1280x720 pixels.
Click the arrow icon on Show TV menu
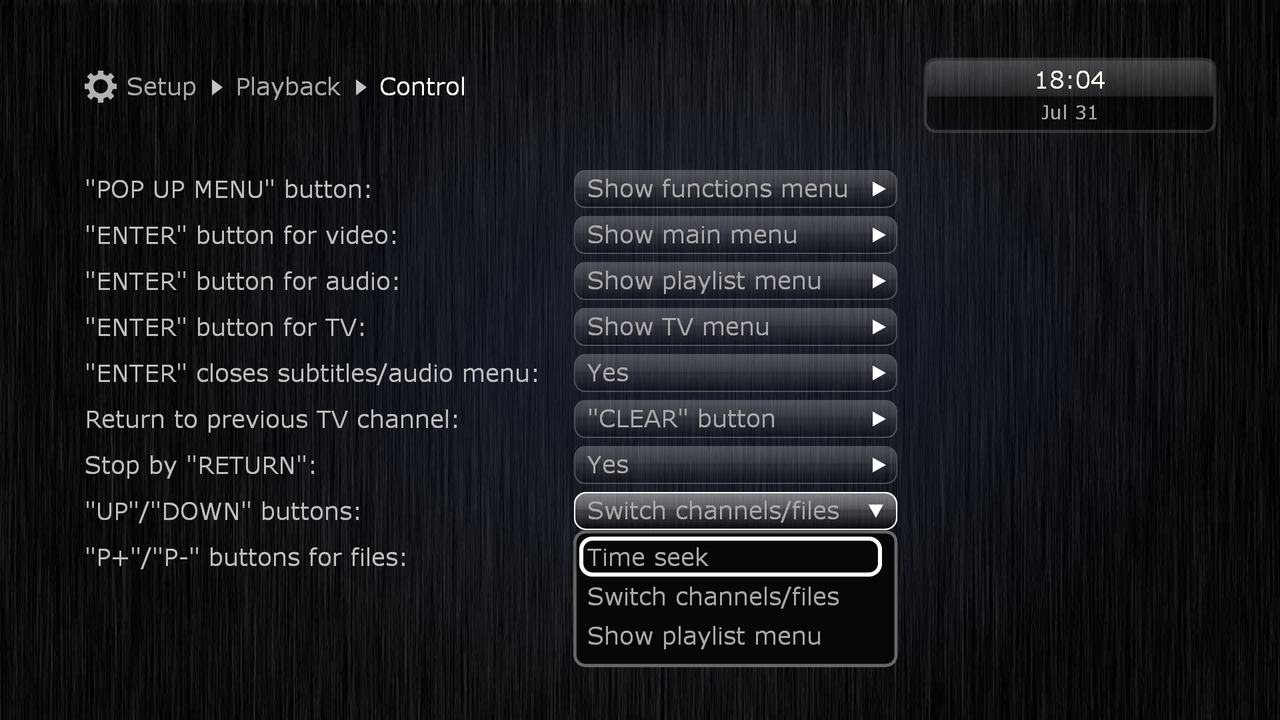click(878, 327)
